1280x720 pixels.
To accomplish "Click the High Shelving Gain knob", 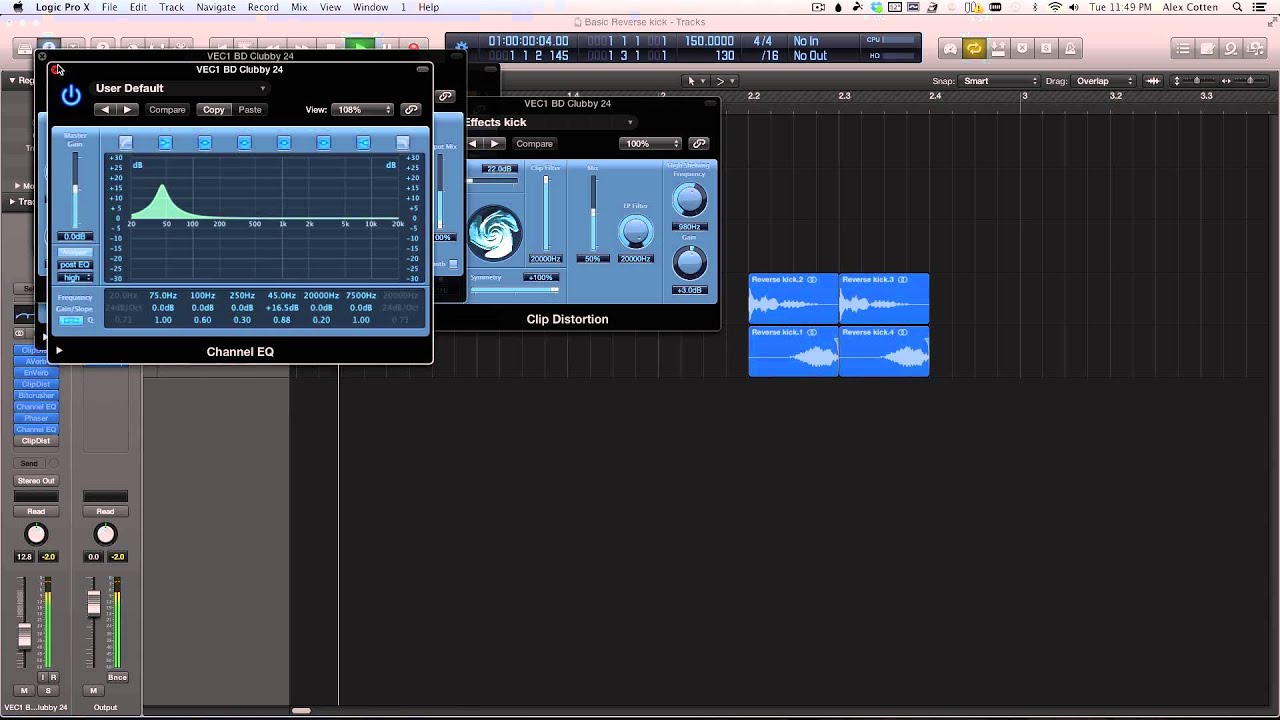I will click(689, 262).
